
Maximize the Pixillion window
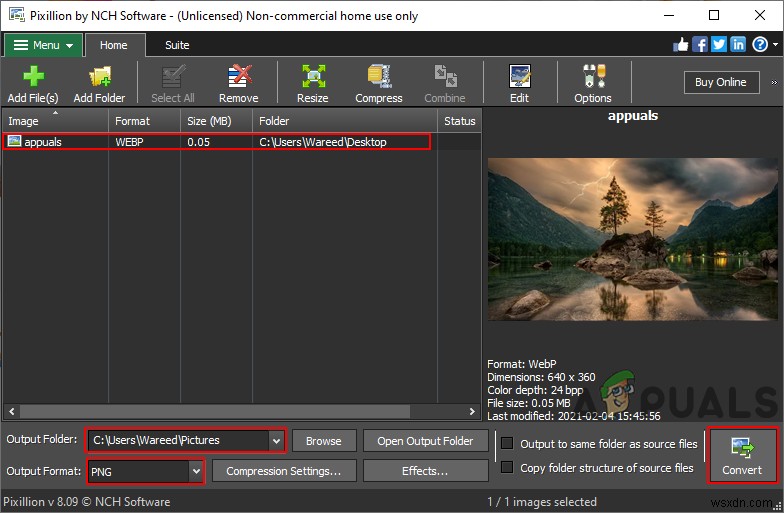pyautogui.click(x=714, y=15)
